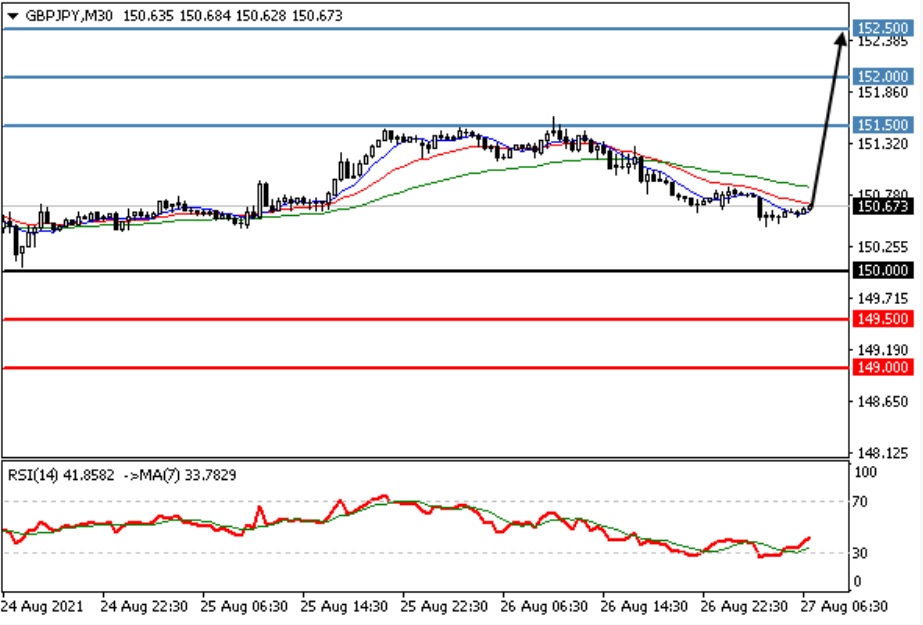Click the 148.125 price scale value

click(883, 453)
